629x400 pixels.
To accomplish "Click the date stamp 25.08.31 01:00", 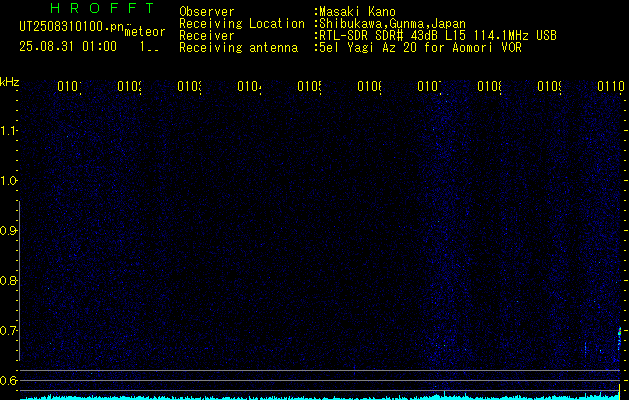I will [x=68, y=47].
